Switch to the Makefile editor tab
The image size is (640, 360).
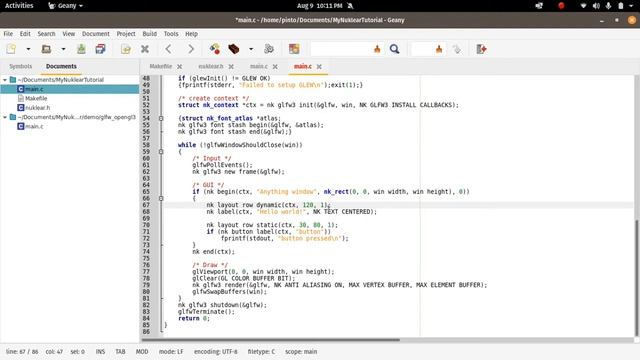(161, 66)
